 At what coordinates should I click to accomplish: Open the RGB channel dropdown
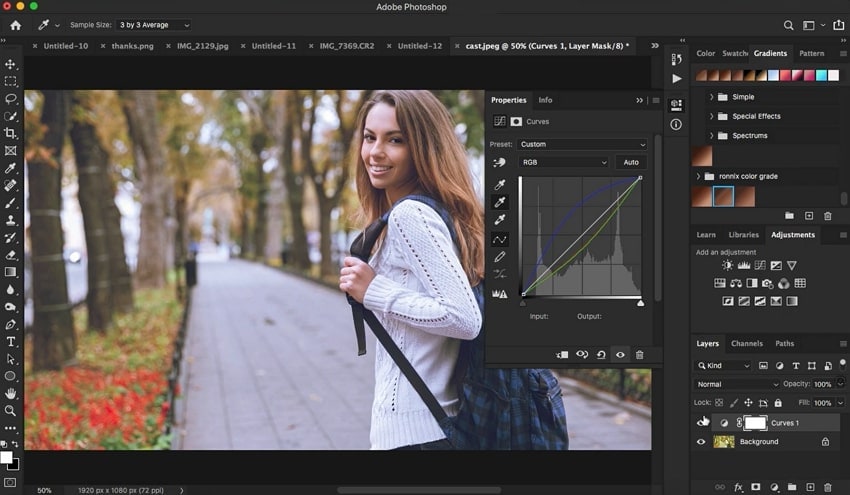tap(564, 162)
